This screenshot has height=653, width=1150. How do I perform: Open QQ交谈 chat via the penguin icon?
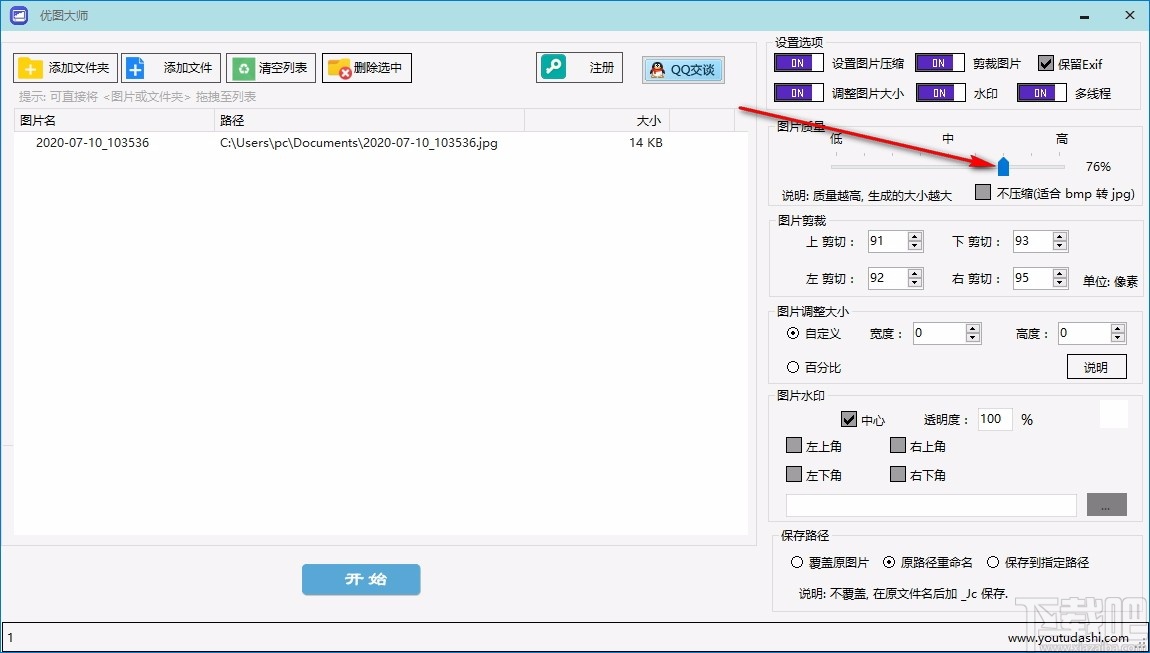click(657, 70)
